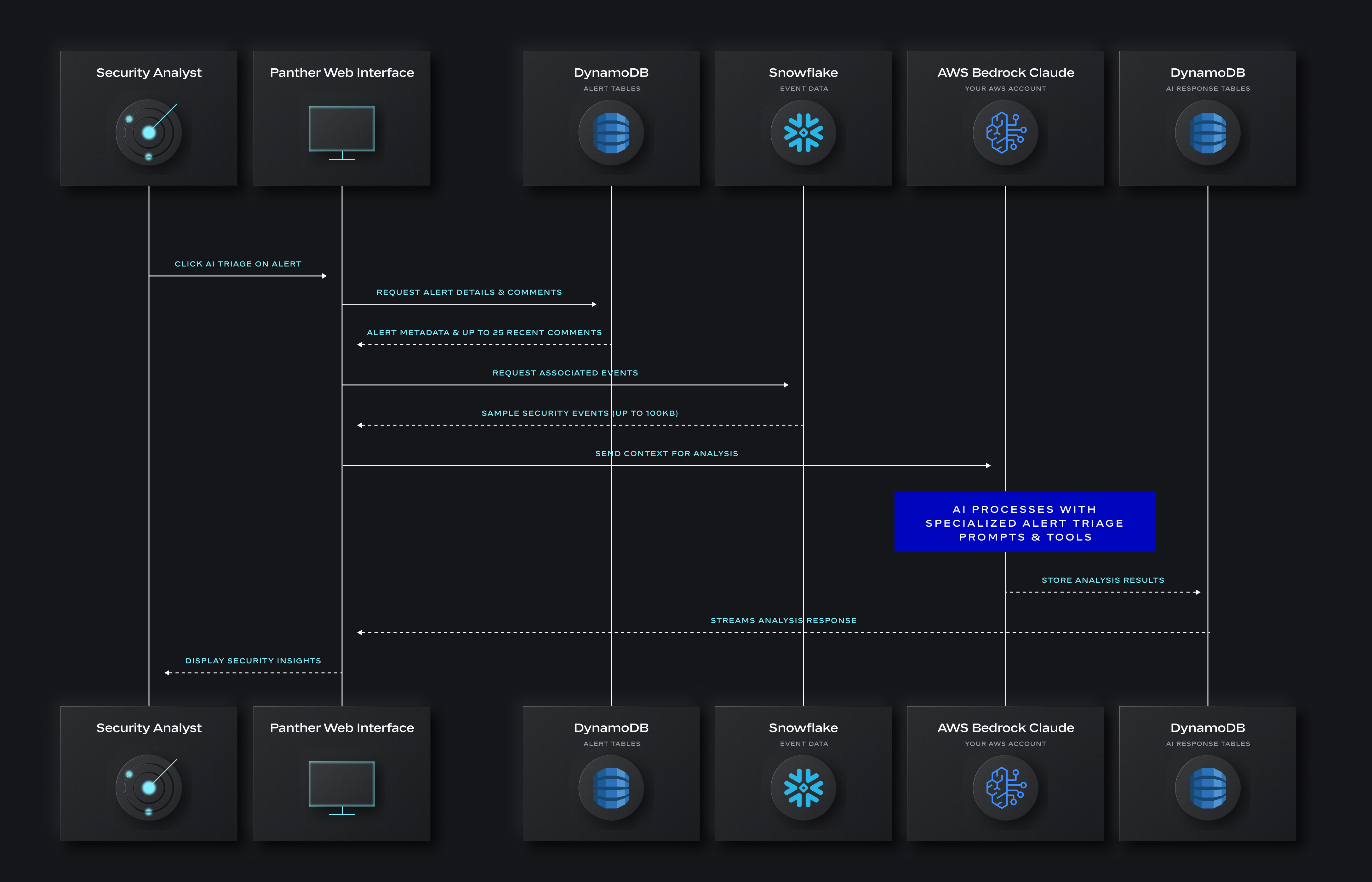Screen dimensions: 1372x882
Task: Select the ALERT METADATA comments return message
Action: coord(484,332)
